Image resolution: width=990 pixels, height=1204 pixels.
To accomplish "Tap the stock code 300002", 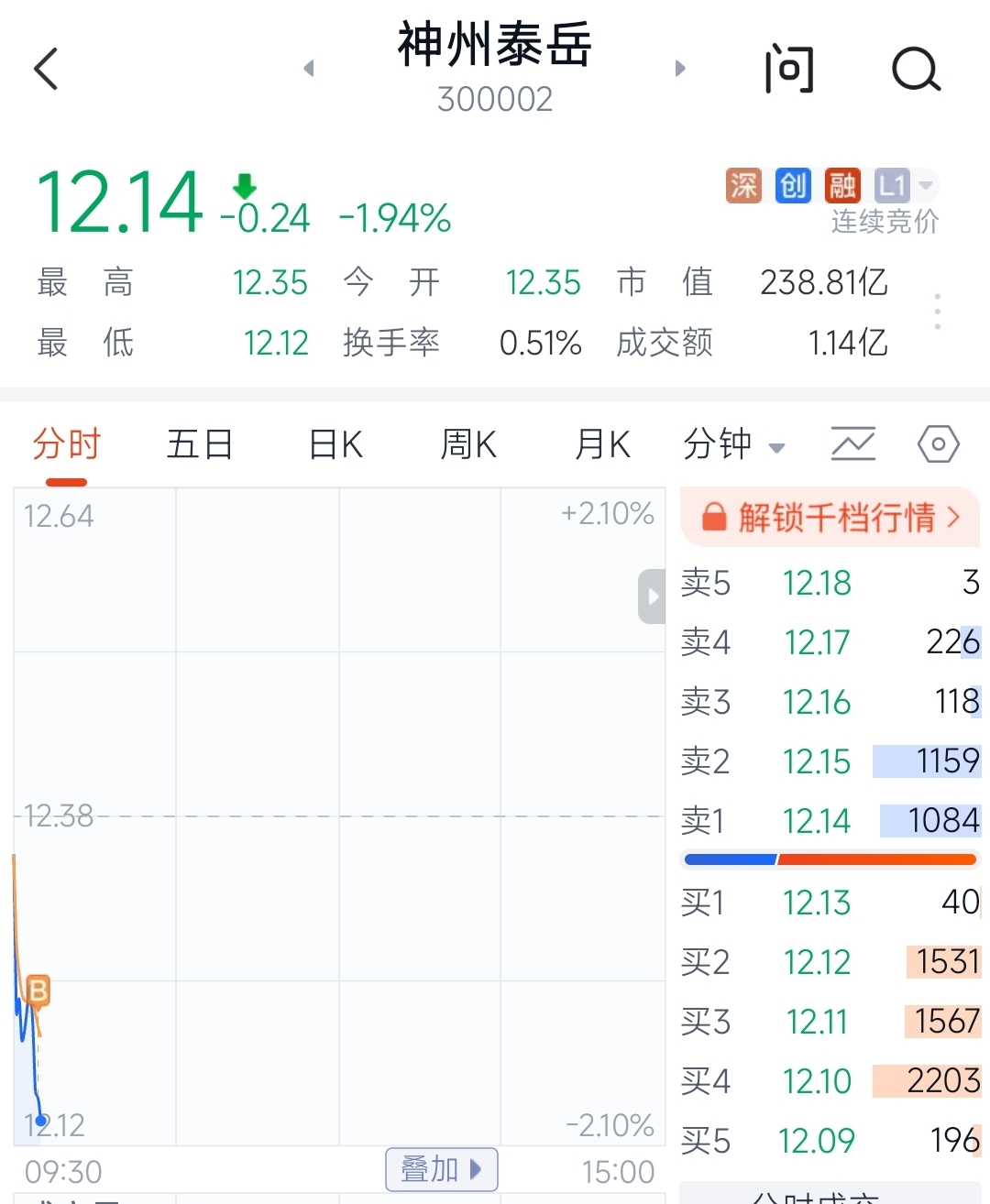I will [x=495, y=99].
